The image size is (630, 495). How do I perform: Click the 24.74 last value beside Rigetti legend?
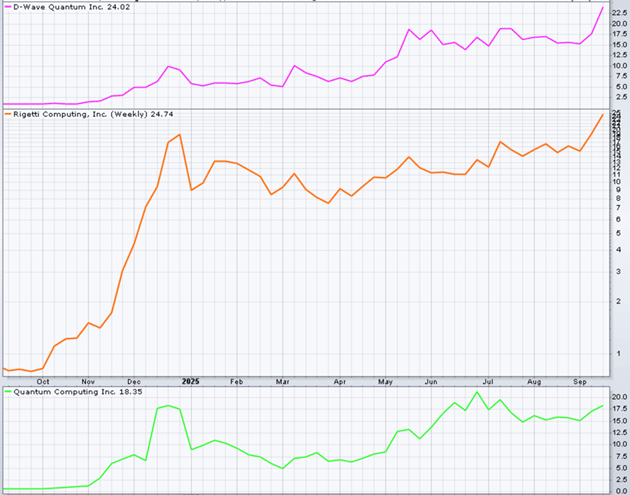tap(162, 114)
